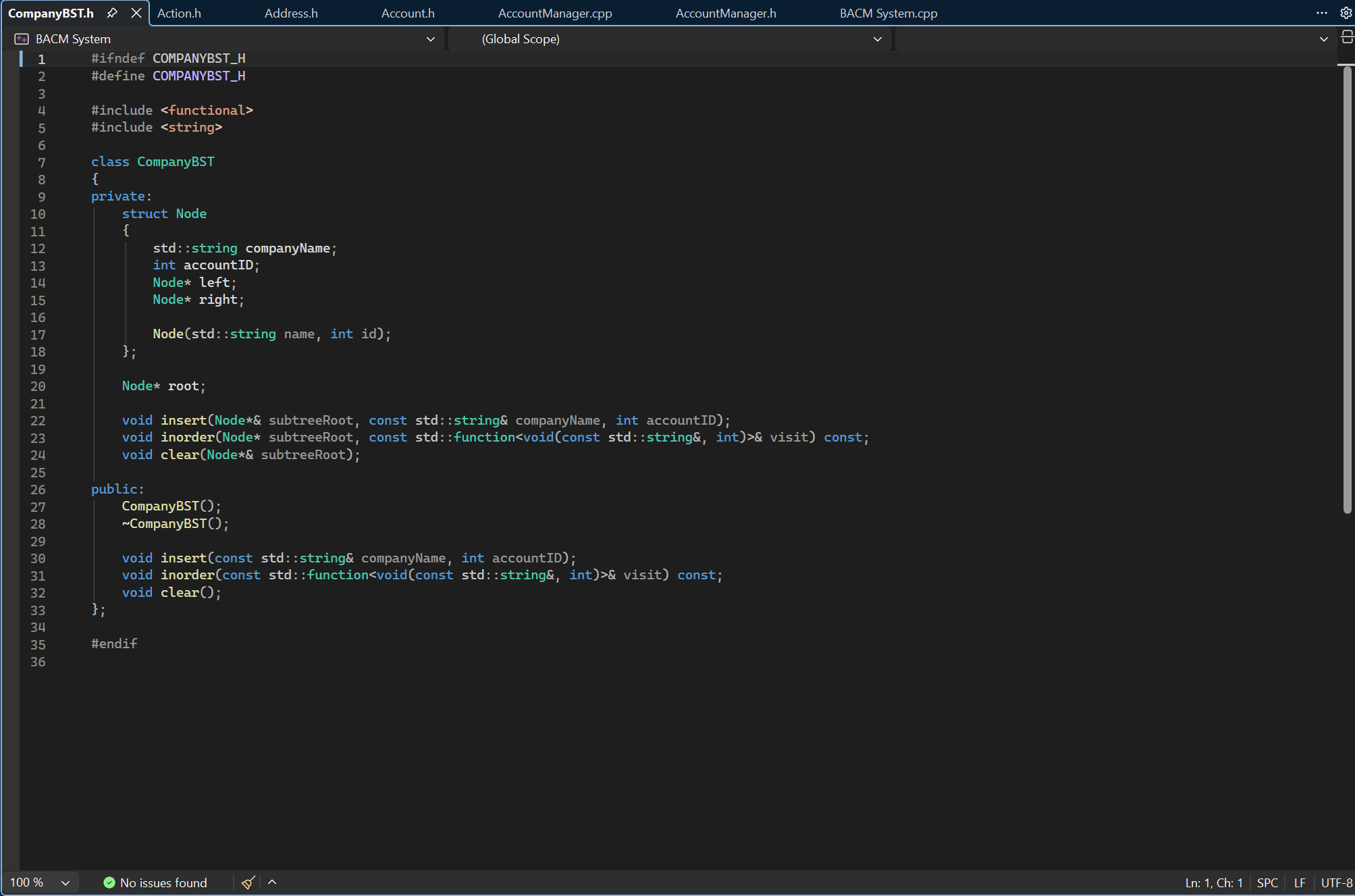The image size is (1355, 896).
Task: Click line number 20 in the gutter
Action: [x=38, y=386]
